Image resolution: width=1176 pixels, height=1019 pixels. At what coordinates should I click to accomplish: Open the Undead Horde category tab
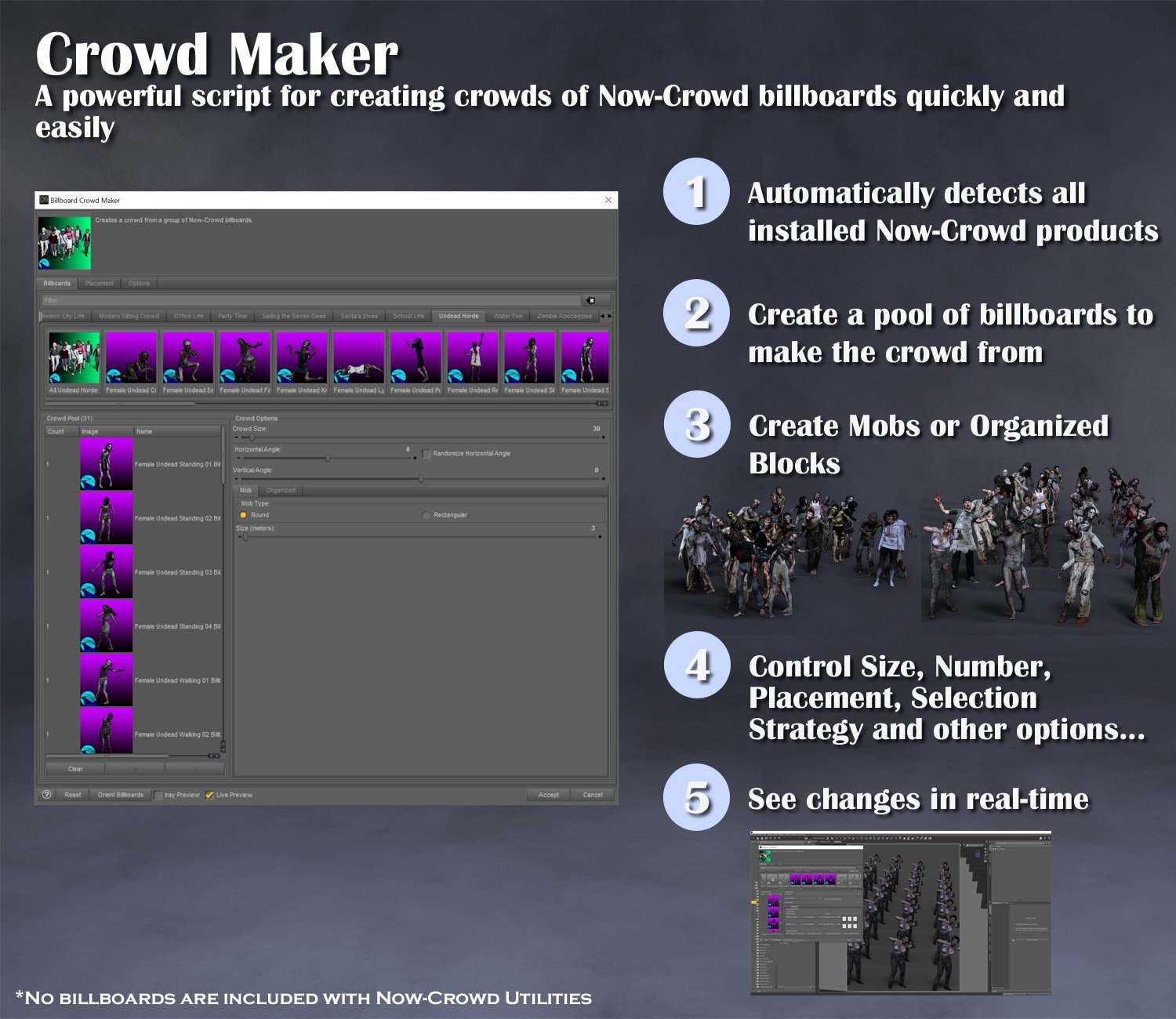[x=459, y=316]
